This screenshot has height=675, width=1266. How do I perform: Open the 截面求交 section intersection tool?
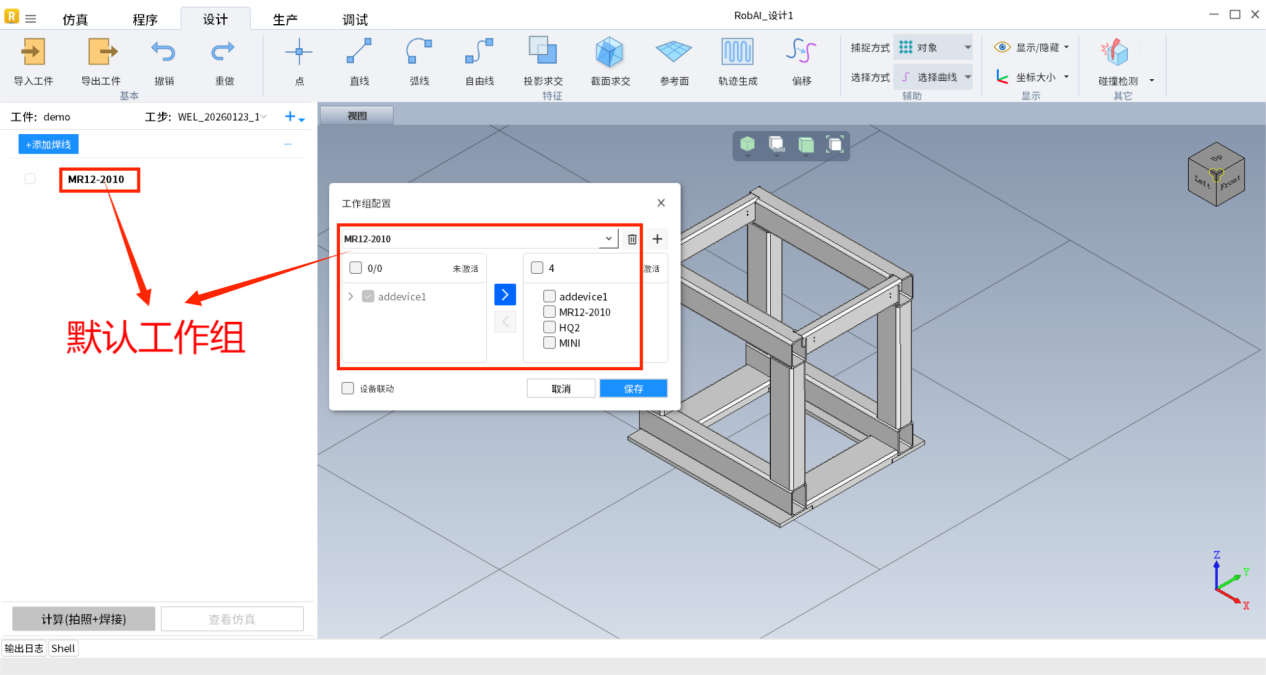pyautogui.click(x=610, y=52)
